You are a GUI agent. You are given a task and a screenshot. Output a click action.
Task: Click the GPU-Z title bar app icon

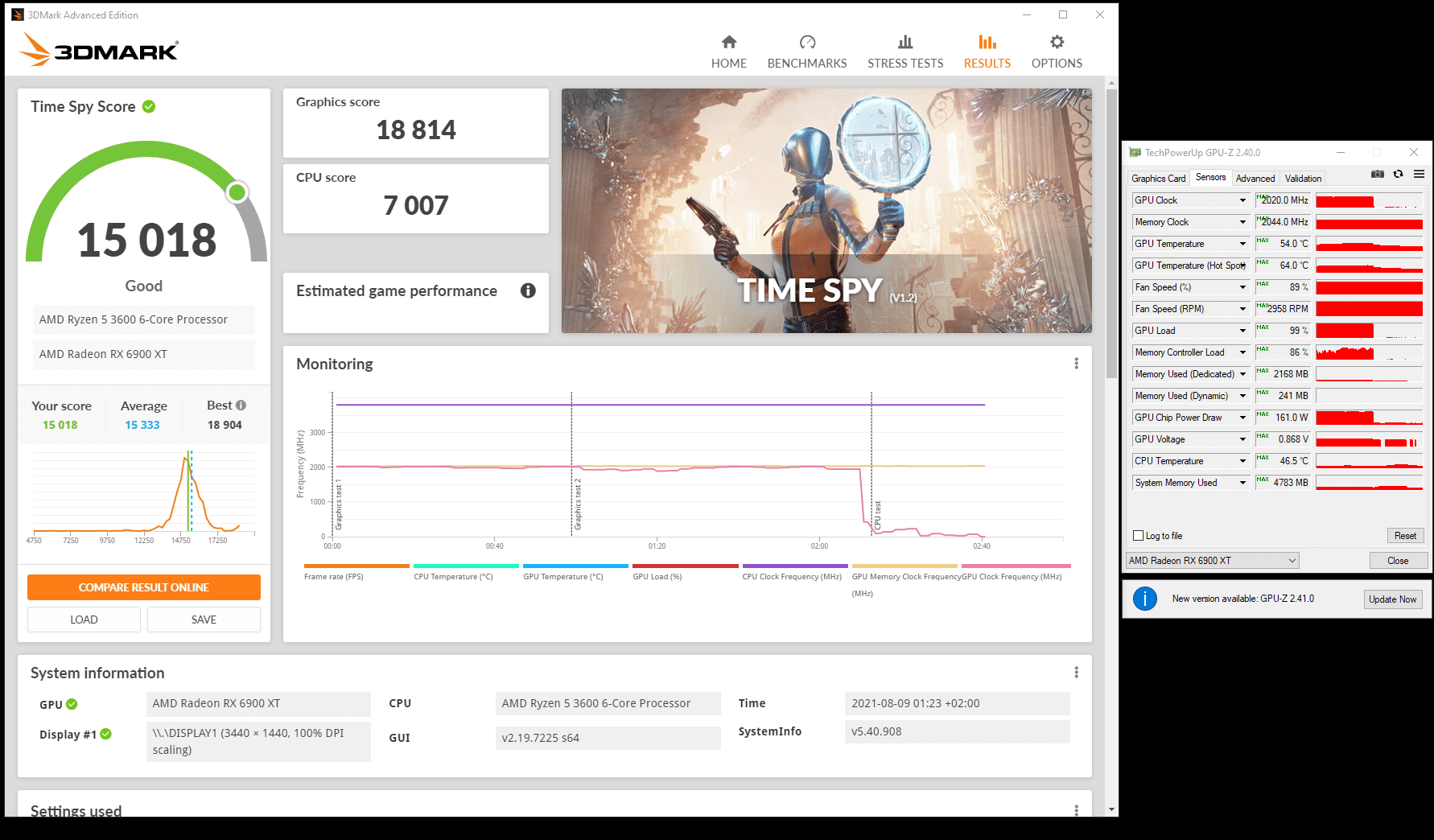pyautogui.click(x=1135, y=152)
